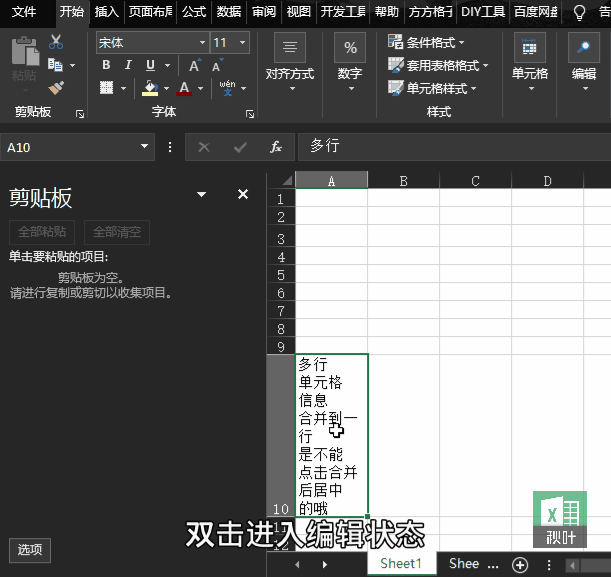611x577 pixels.
Task: Open underline style dropdown arrow
Action: click(x=168, y=65)
